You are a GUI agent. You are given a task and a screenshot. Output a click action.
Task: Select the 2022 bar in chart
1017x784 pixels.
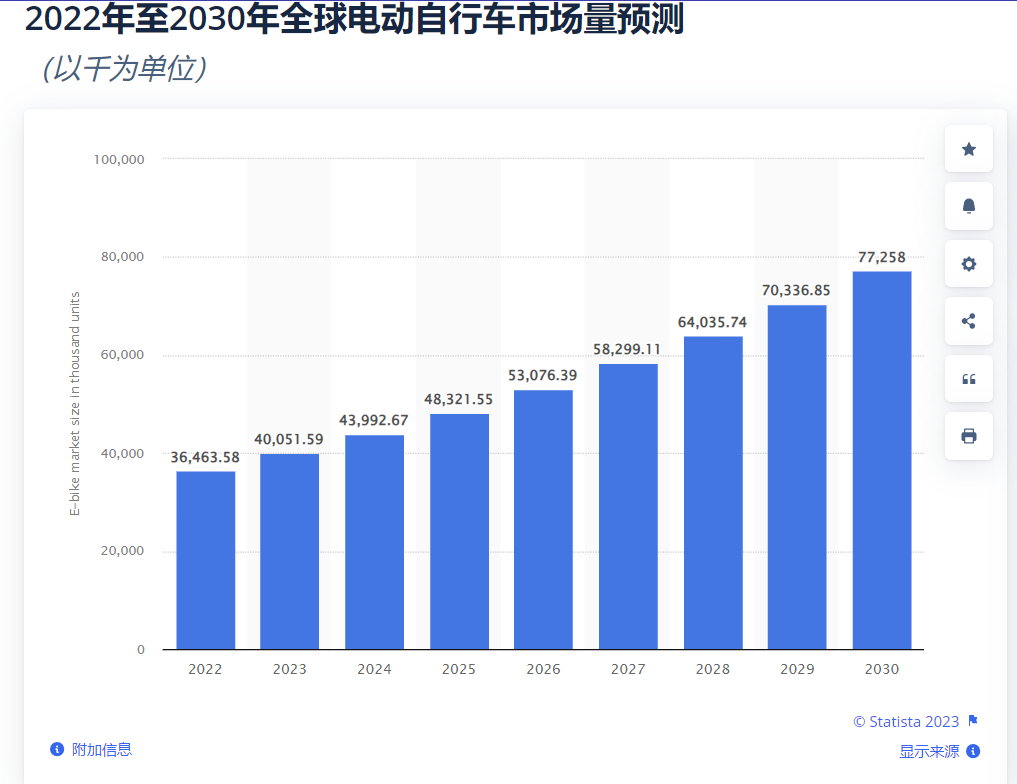[x=206, y=560]
